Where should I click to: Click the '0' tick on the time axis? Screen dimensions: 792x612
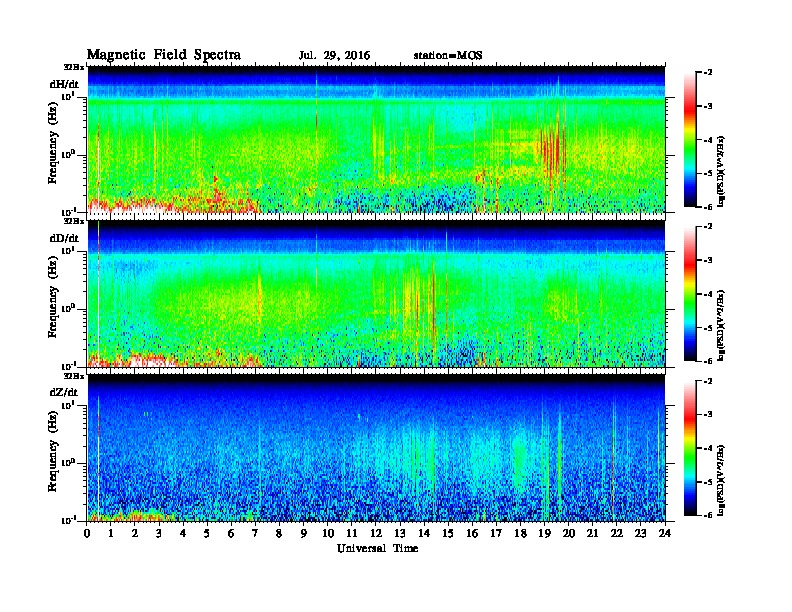[x=87, y=533]
